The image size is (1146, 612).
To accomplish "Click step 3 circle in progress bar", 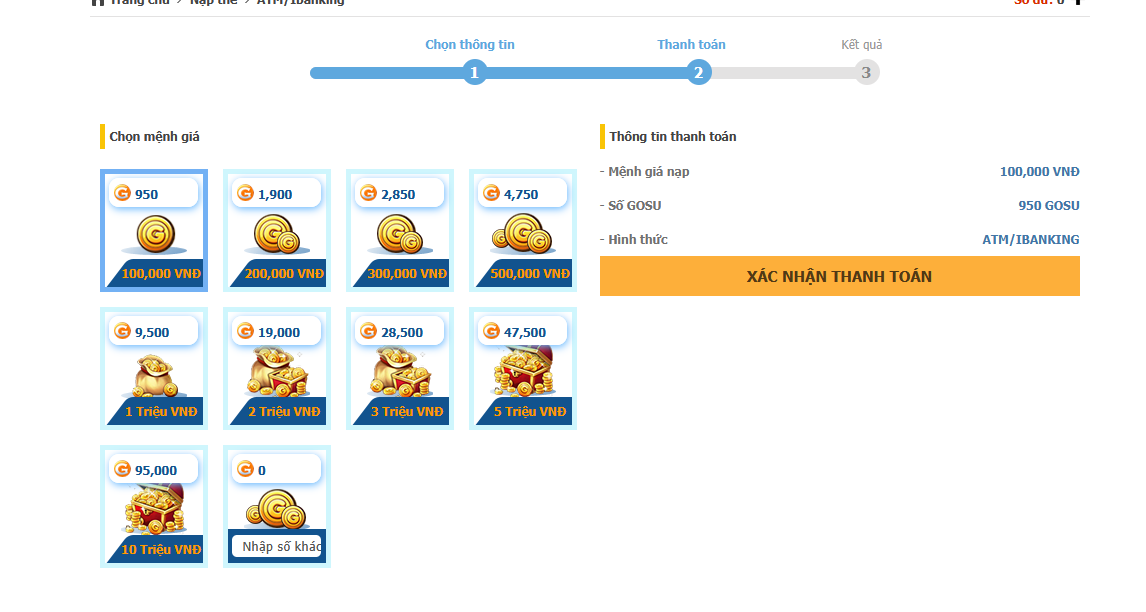I will [x=867, y=72].
